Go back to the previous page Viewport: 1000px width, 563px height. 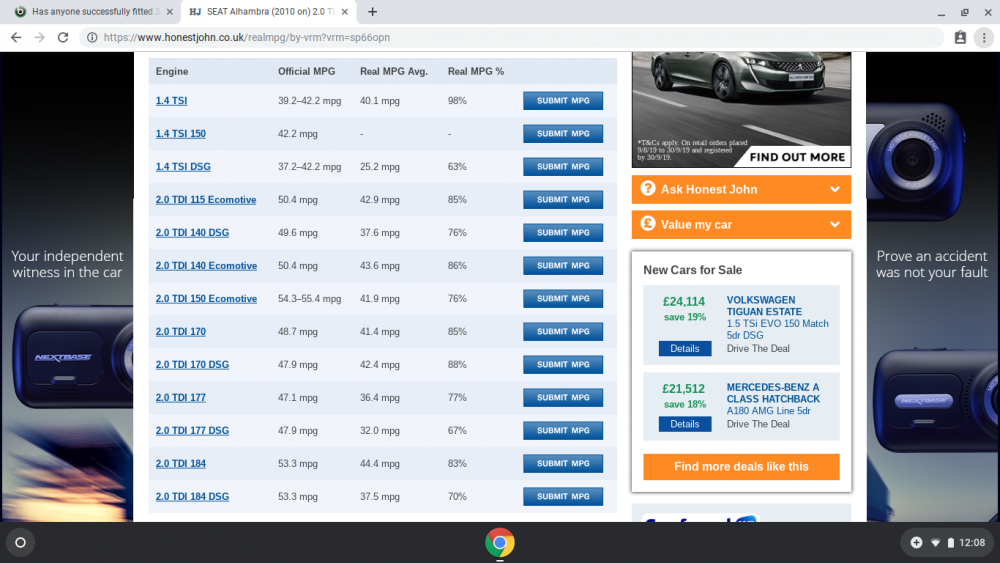click(x=16, y=38)
